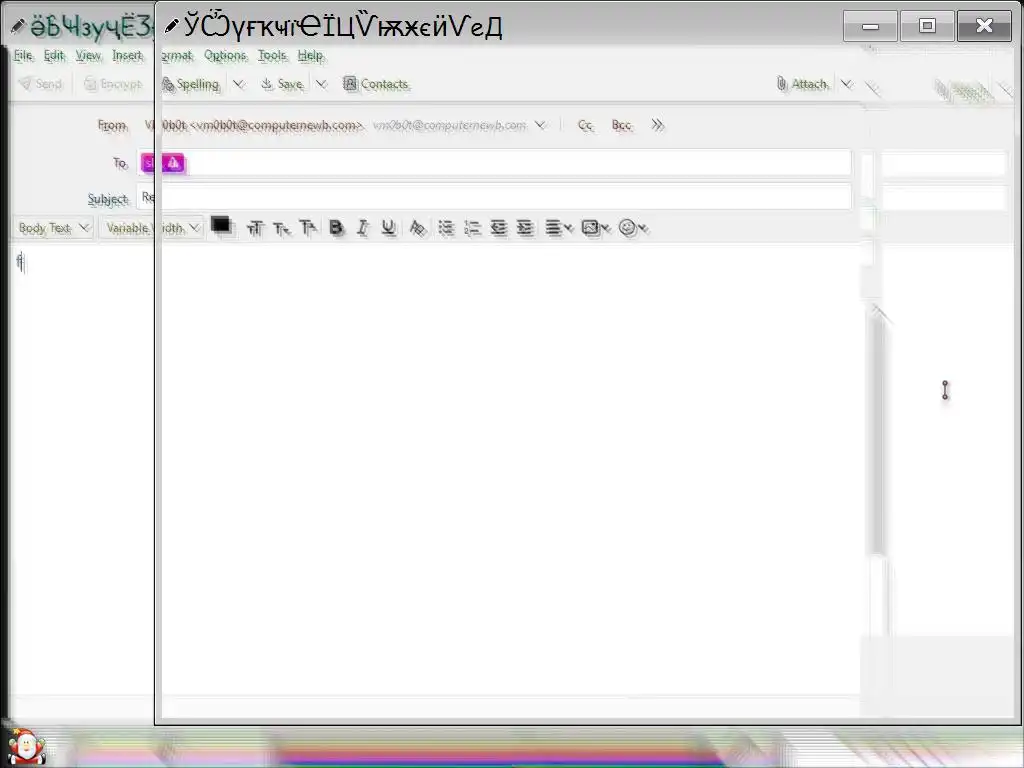Open the File menu

pyautogui.click(x=23, y=56)
